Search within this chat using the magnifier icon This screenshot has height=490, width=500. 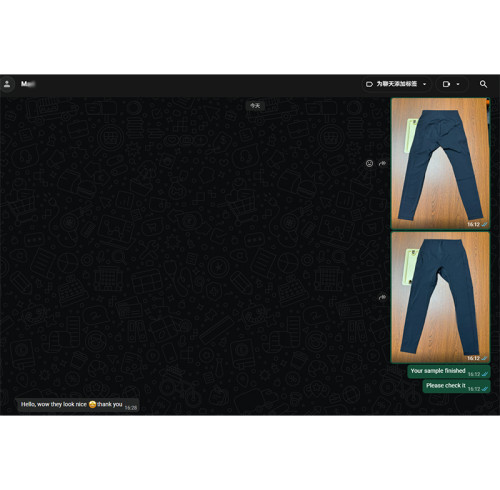tap(483, 84)
